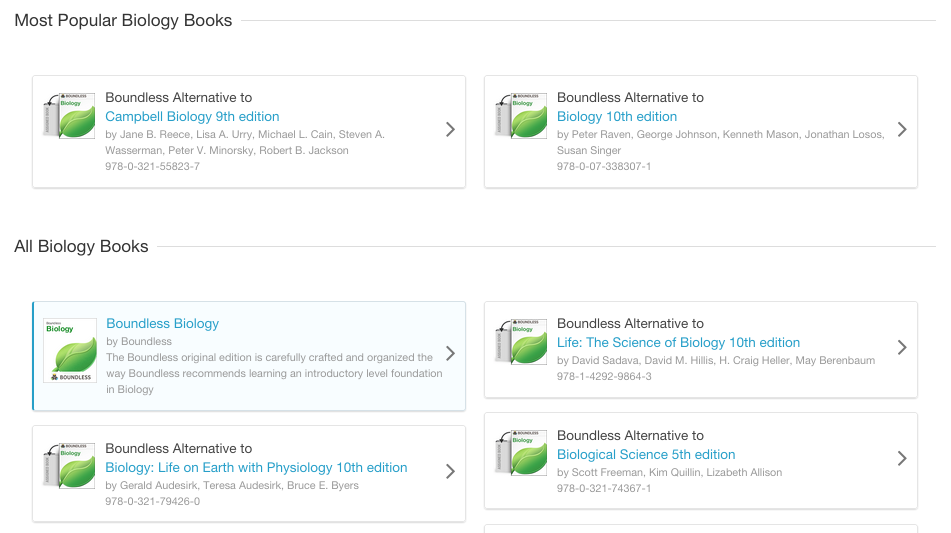Click the chevron on Biological Science 5th edition card

(902, 458)
